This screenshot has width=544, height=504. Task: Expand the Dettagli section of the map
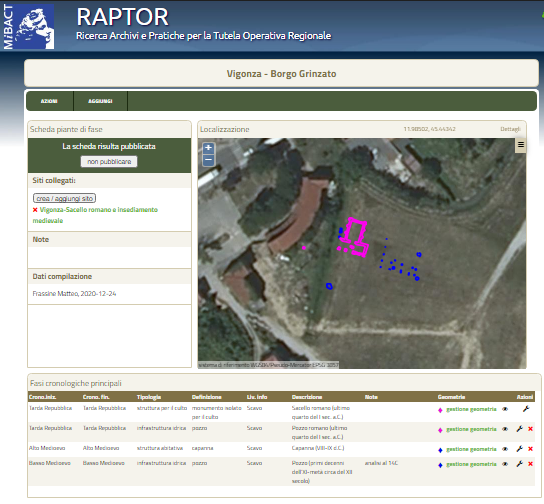pyautogui.click(x=510, y=129)
